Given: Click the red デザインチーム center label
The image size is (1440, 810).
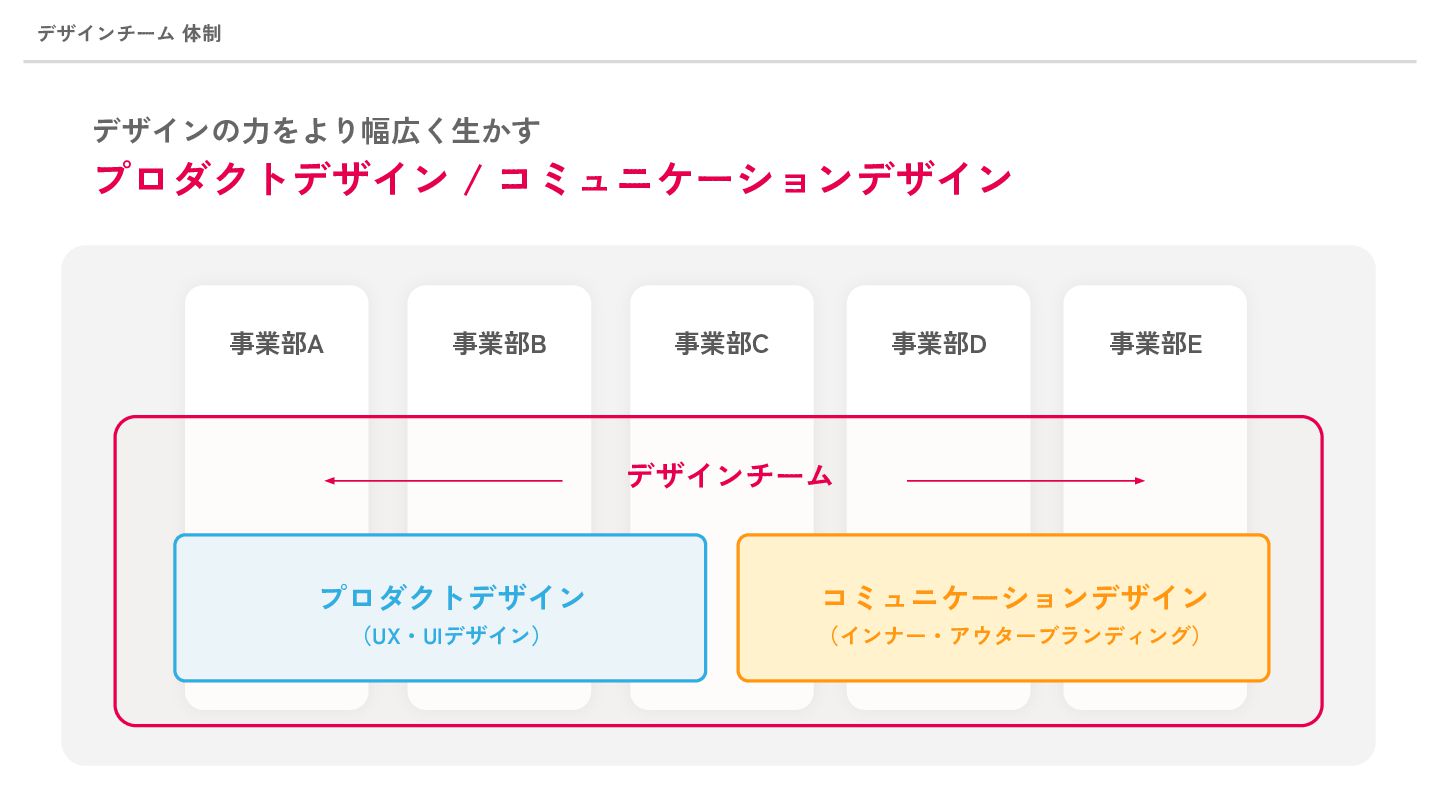Looking at the screenshot, I should (x=730, y=476).
